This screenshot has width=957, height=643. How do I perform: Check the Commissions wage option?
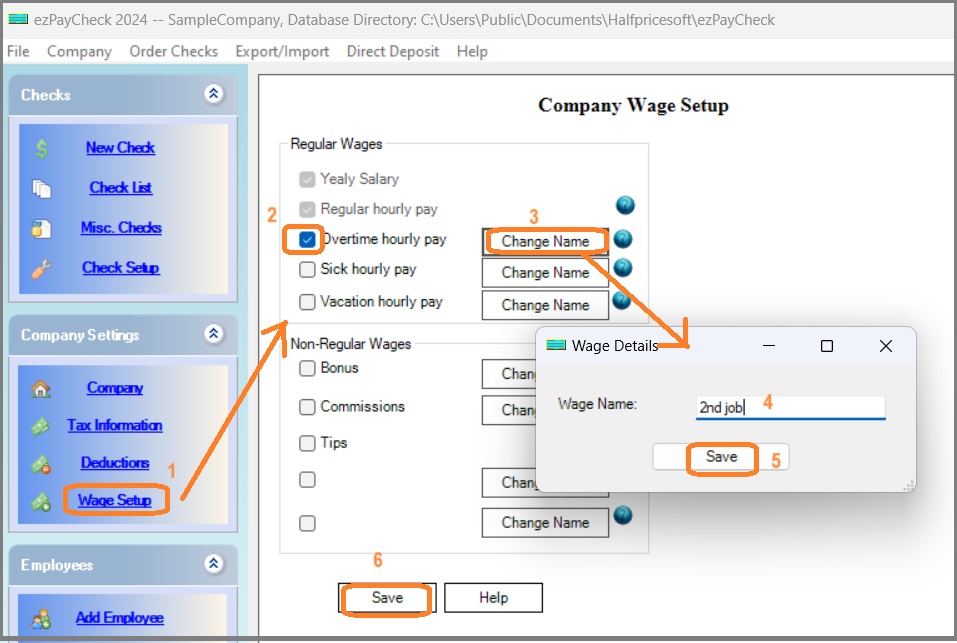tap(307, 407)
